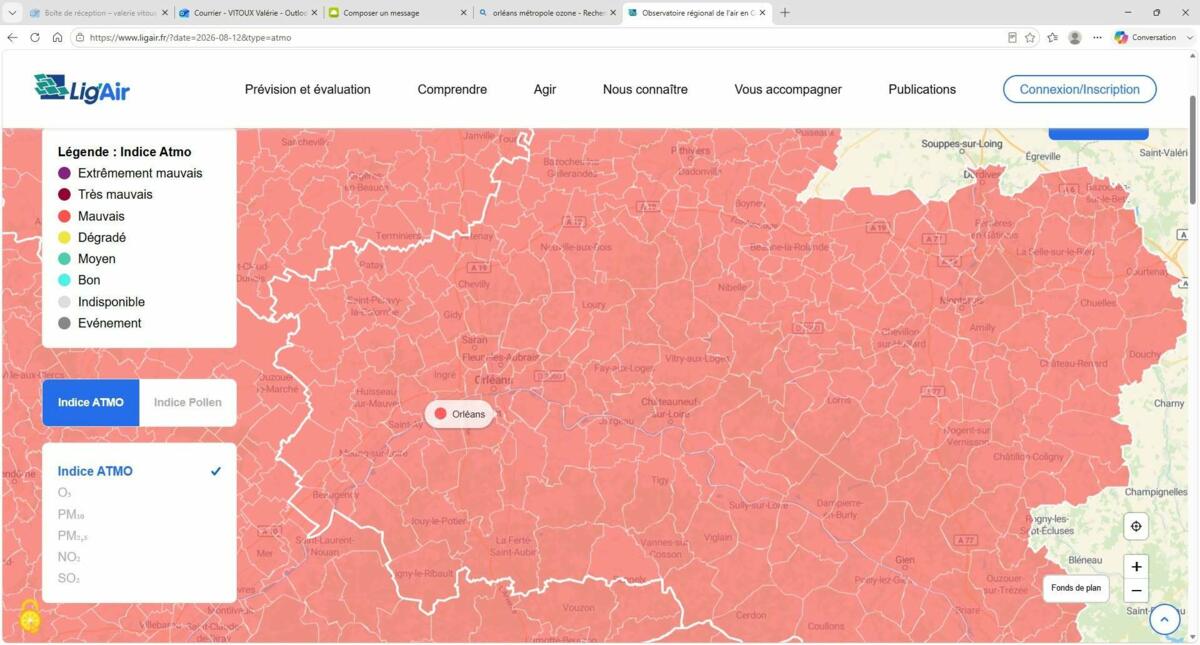Image resolution: width=1200 pixels, height=645 pixels.
Task: Open the yellow cookie settings icon
Action: pyautogui.click(x=30, y=617)
